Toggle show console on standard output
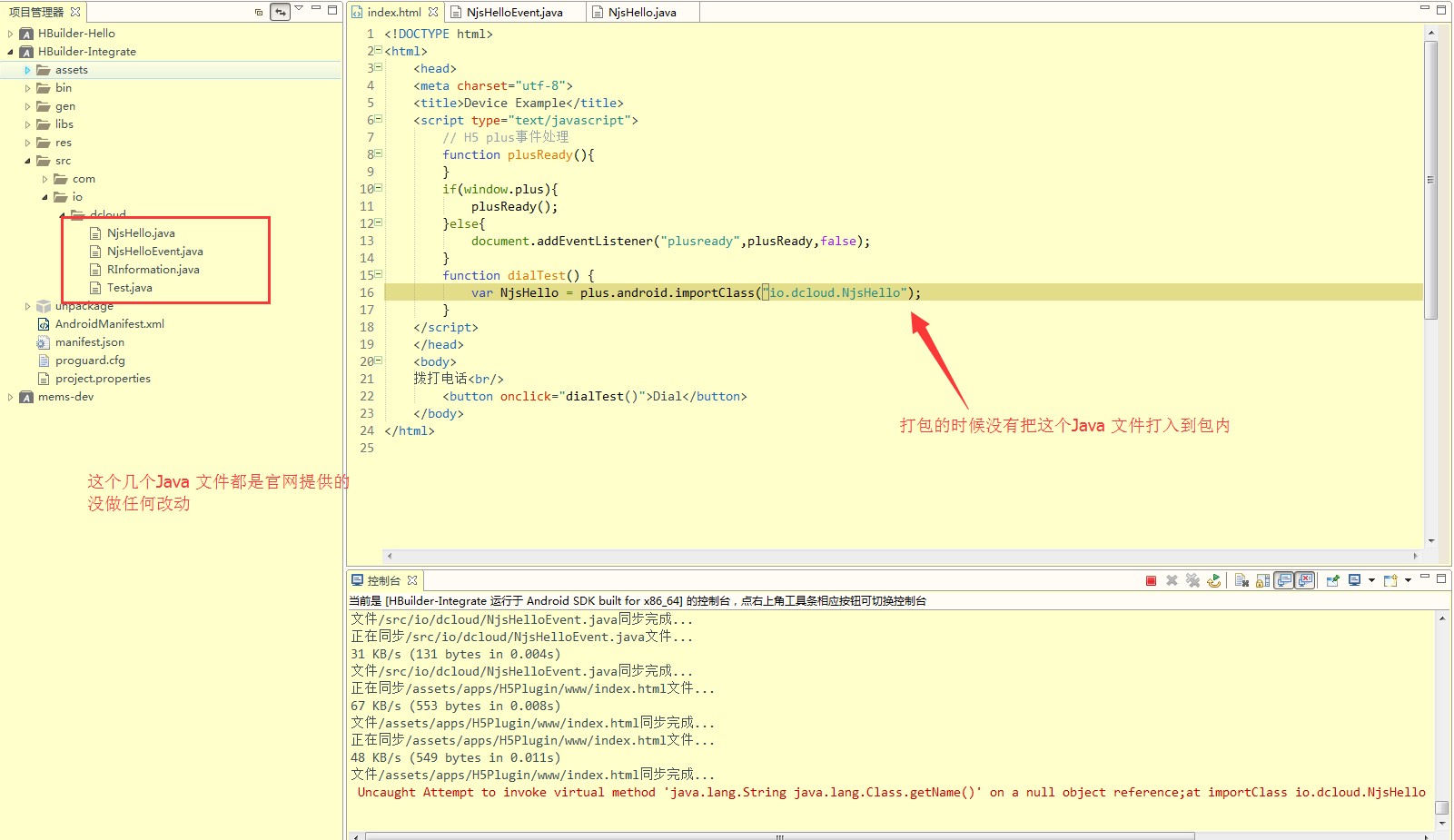Screen dimensions: 1454x840 [1283, 581]
